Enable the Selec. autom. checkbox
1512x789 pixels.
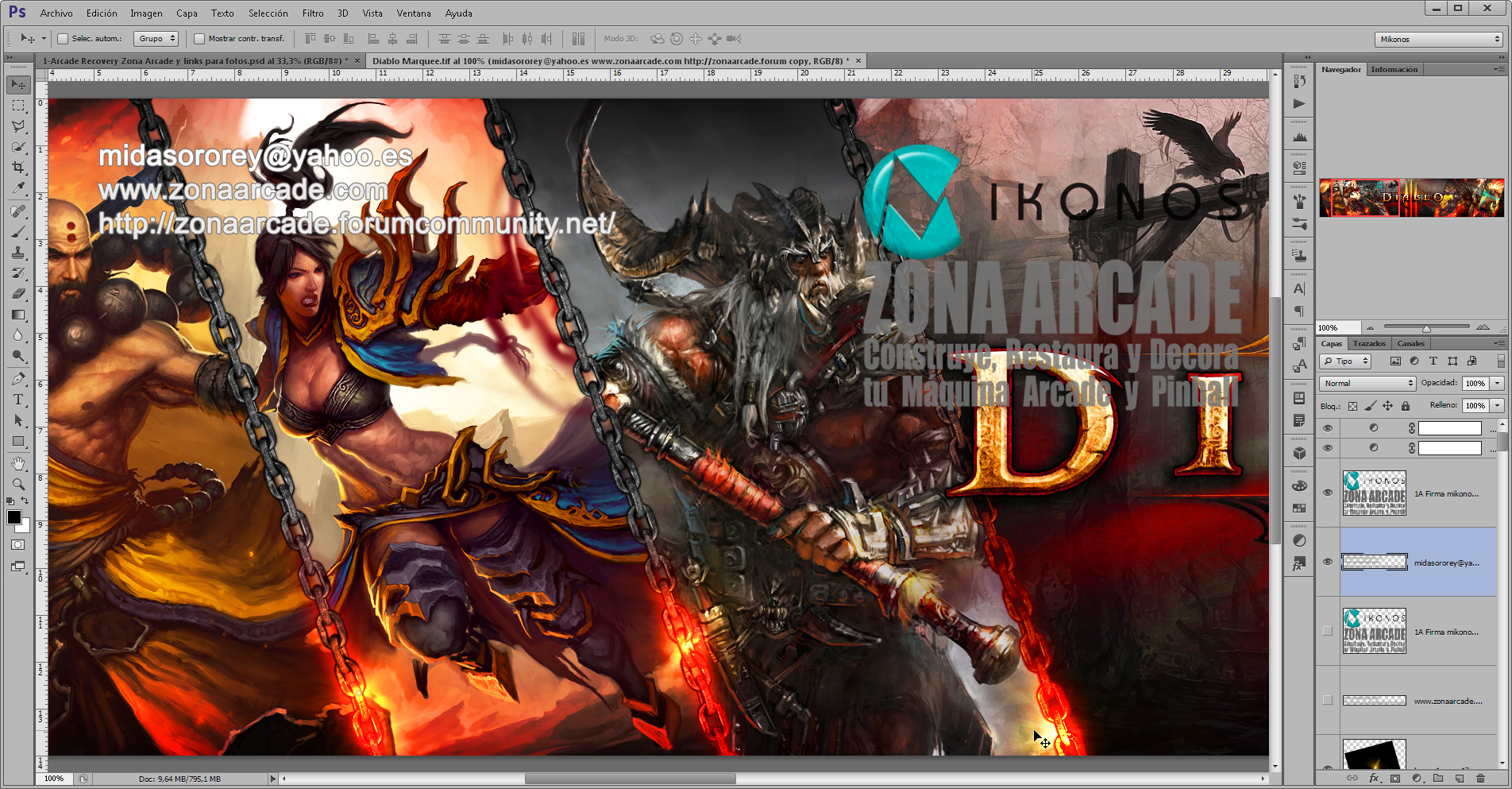(x=63, y=38)
